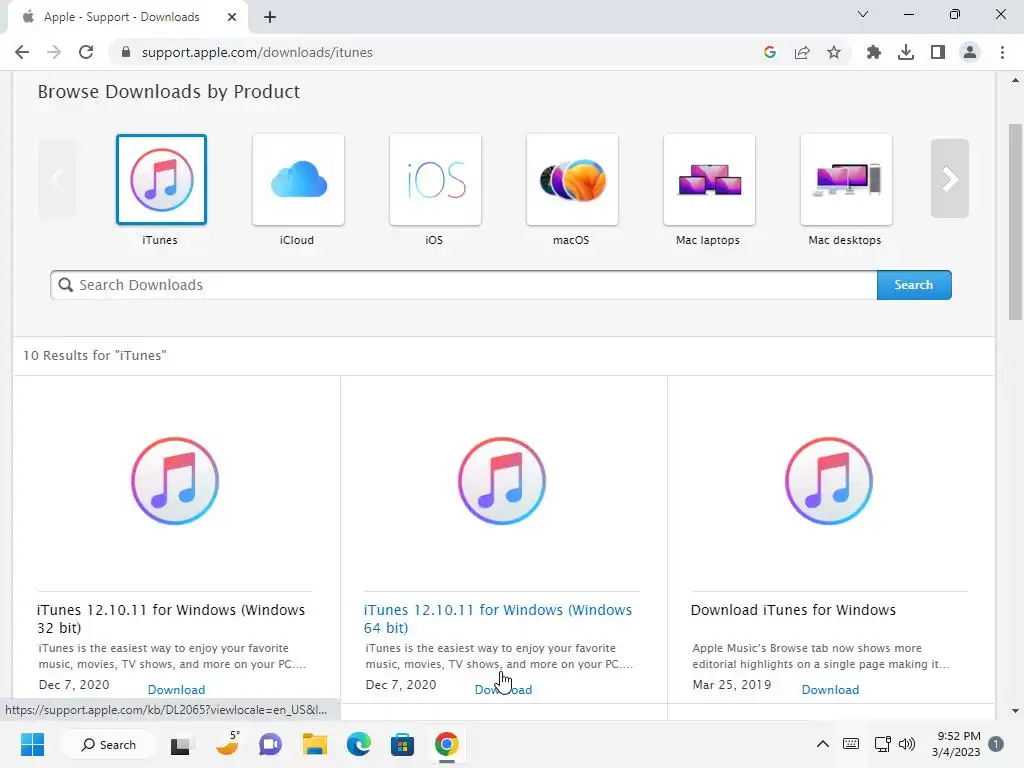Toggle Chrome side panel icon

click(938, 52)
